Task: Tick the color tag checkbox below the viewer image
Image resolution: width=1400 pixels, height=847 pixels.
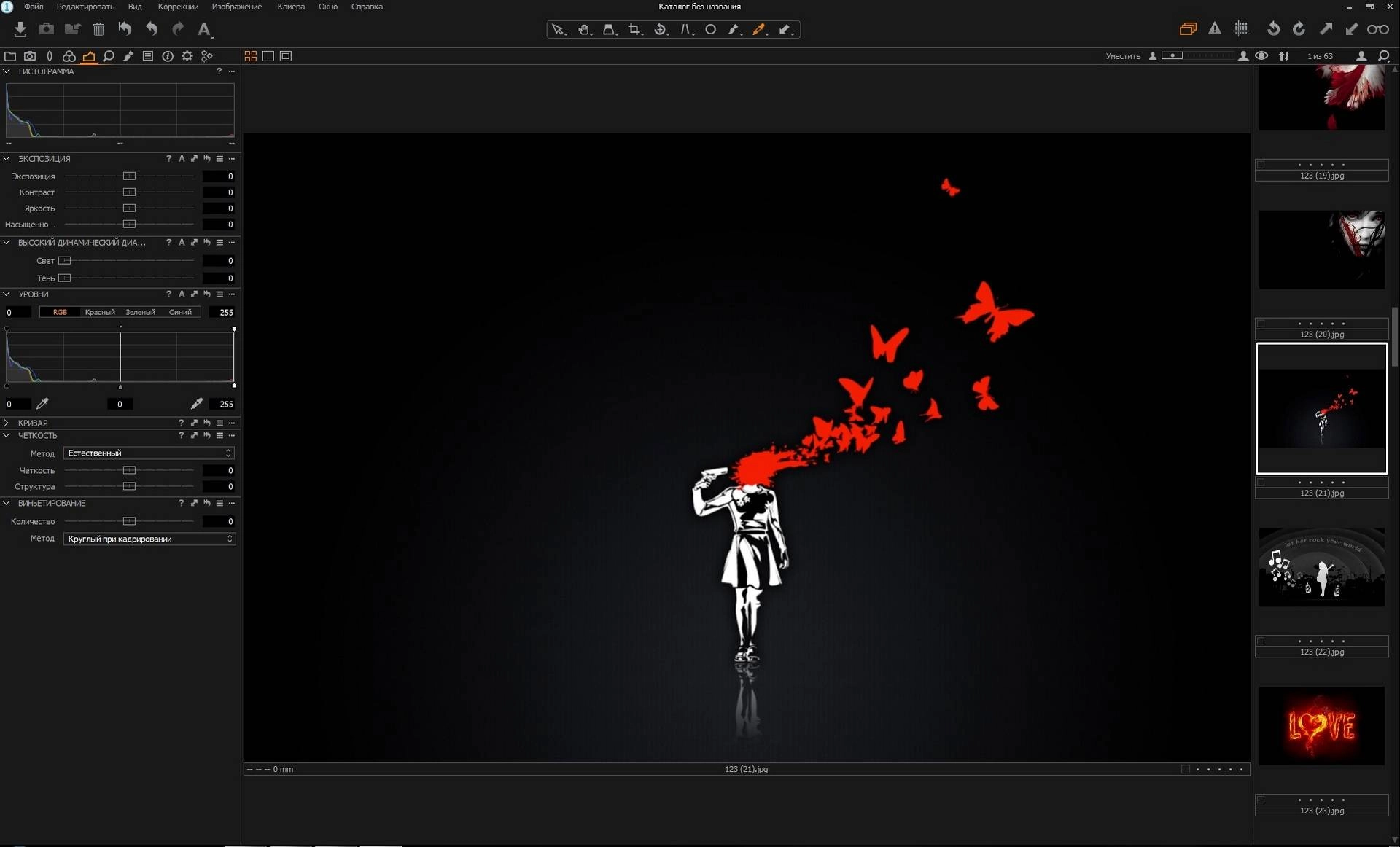Action: (1186, 769)
